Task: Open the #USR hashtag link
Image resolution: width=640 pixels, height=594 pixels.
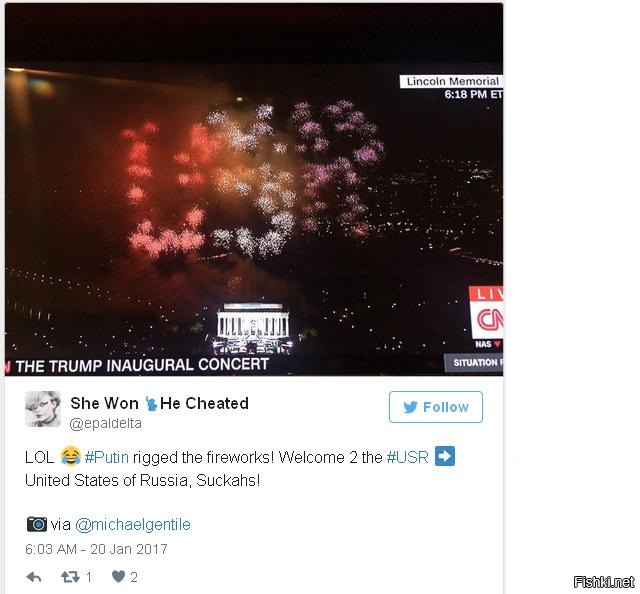Action: tap(407, 457)
